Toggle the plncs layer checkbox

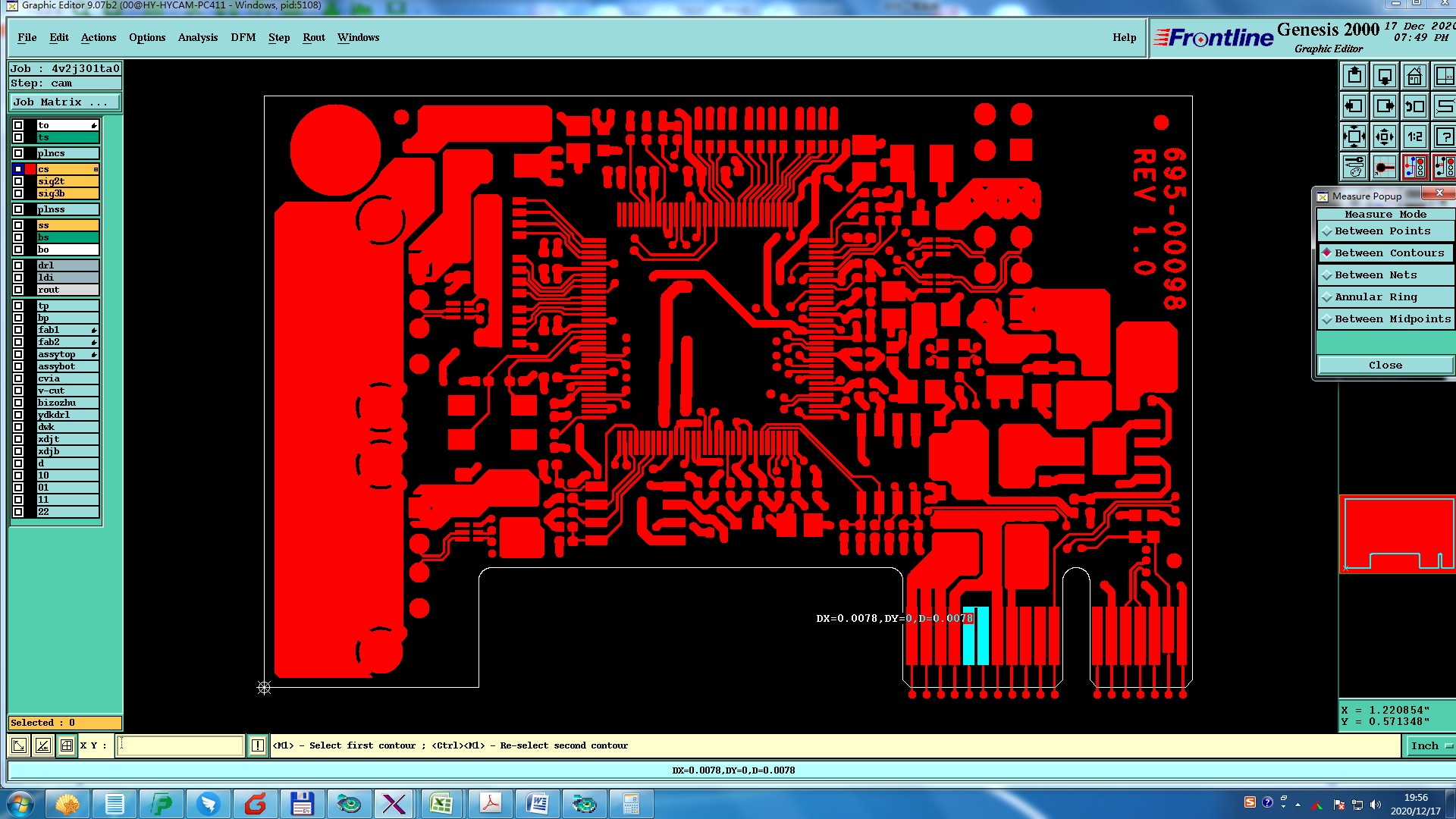[x=18, y=153]
